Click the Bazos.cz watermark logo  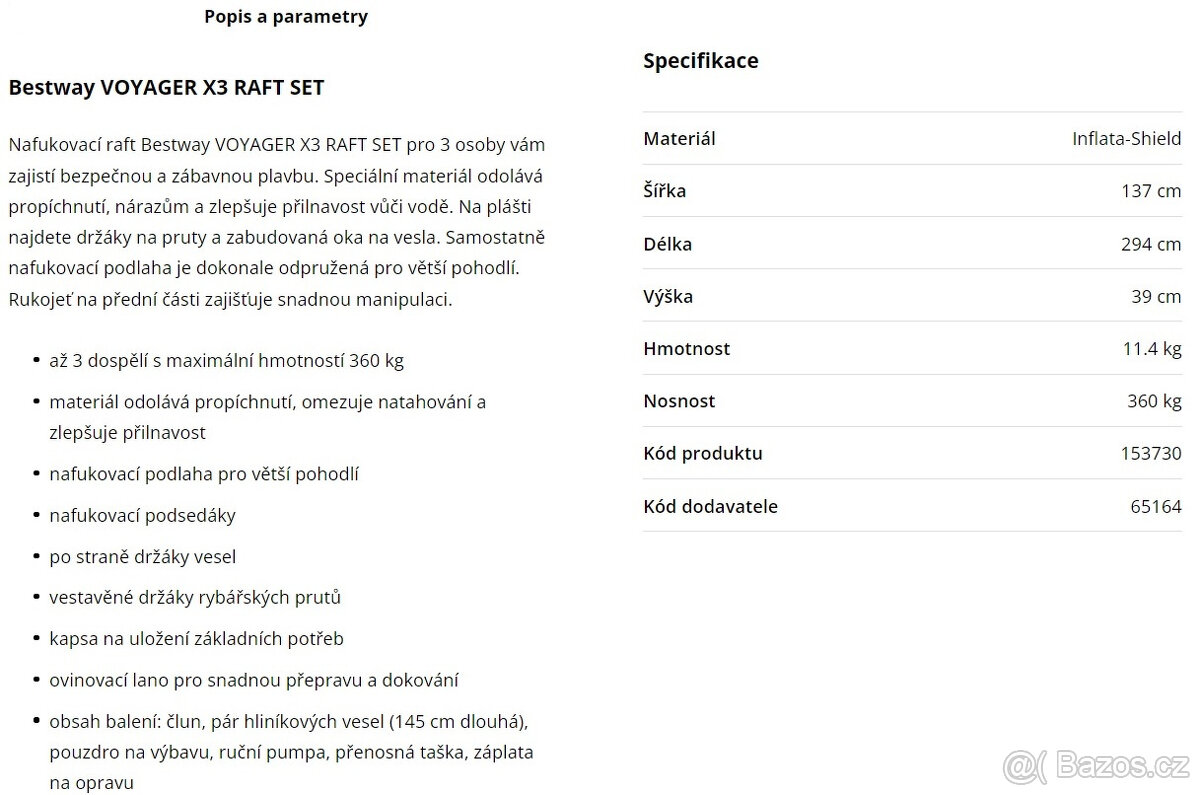(1097, 764)
